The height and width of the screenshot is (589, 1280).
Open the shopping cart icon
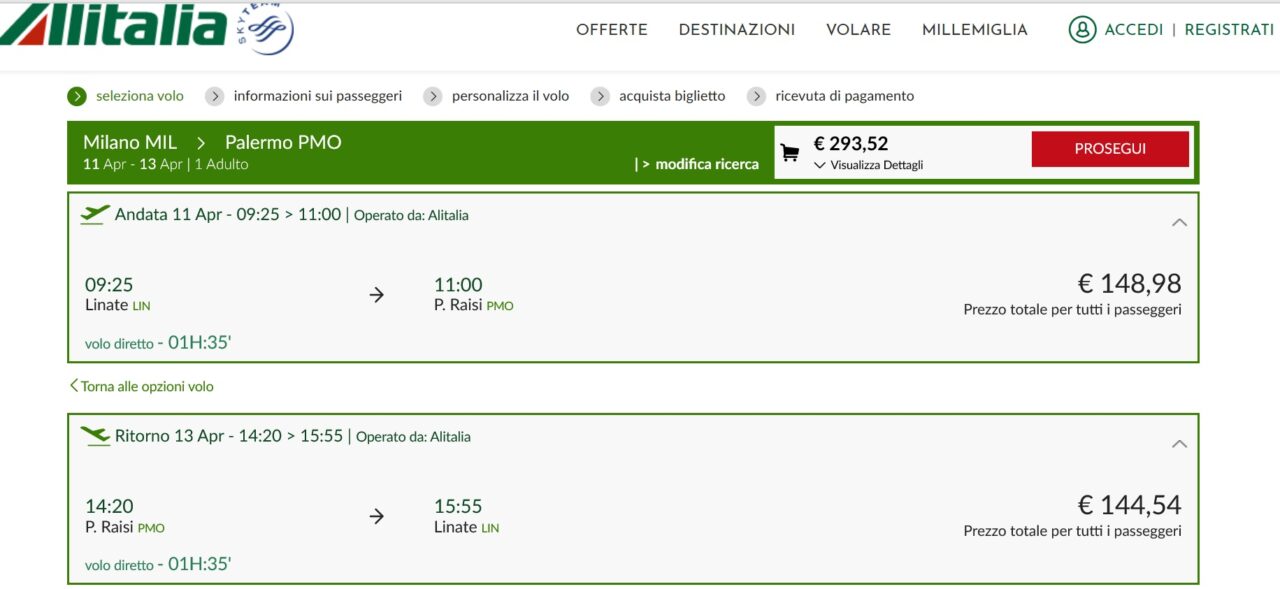pyautogui.click(x=790, y=153)
